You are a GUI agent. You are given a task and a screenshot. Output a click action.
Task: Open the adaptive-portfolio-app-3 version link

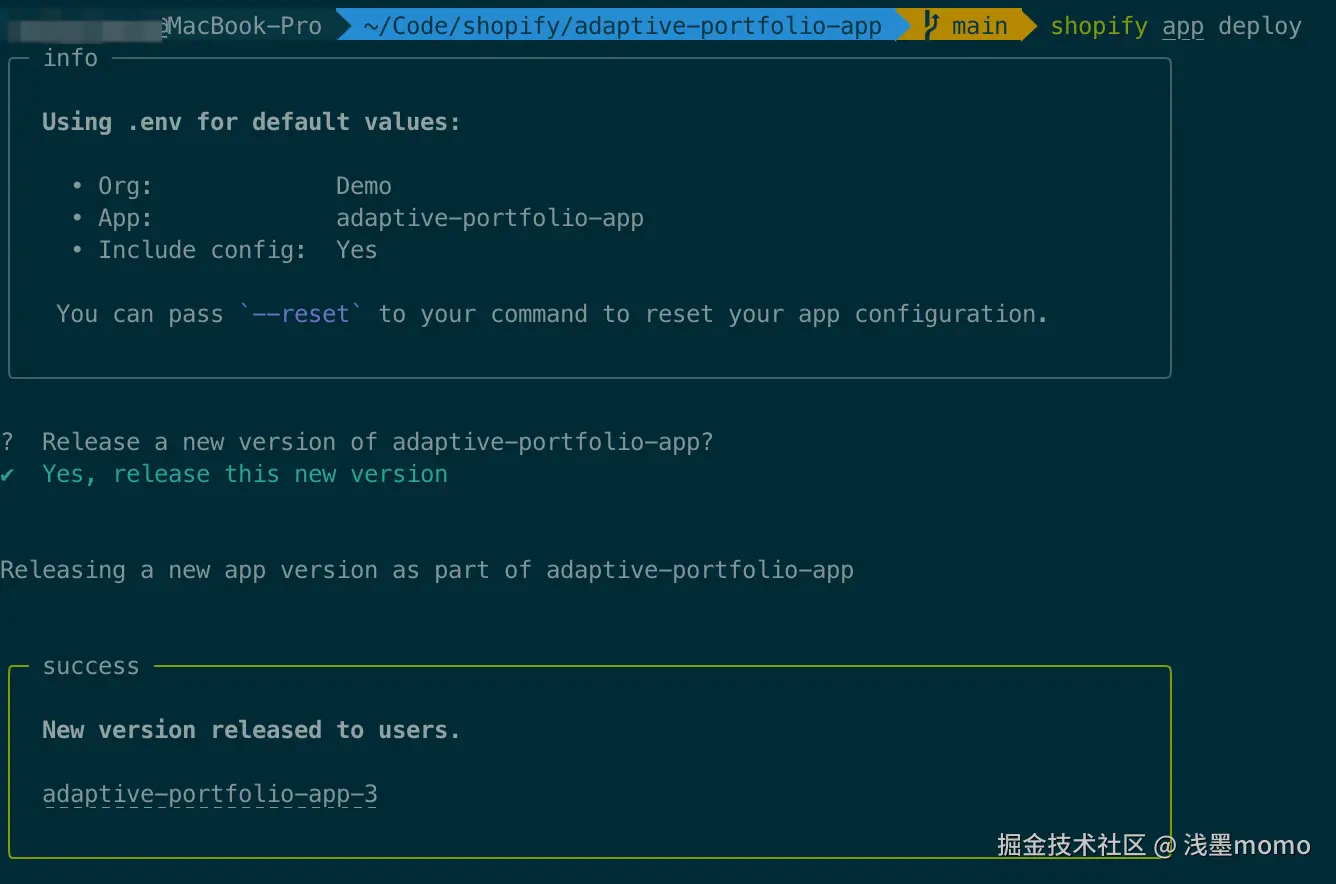tap(210, 795)
